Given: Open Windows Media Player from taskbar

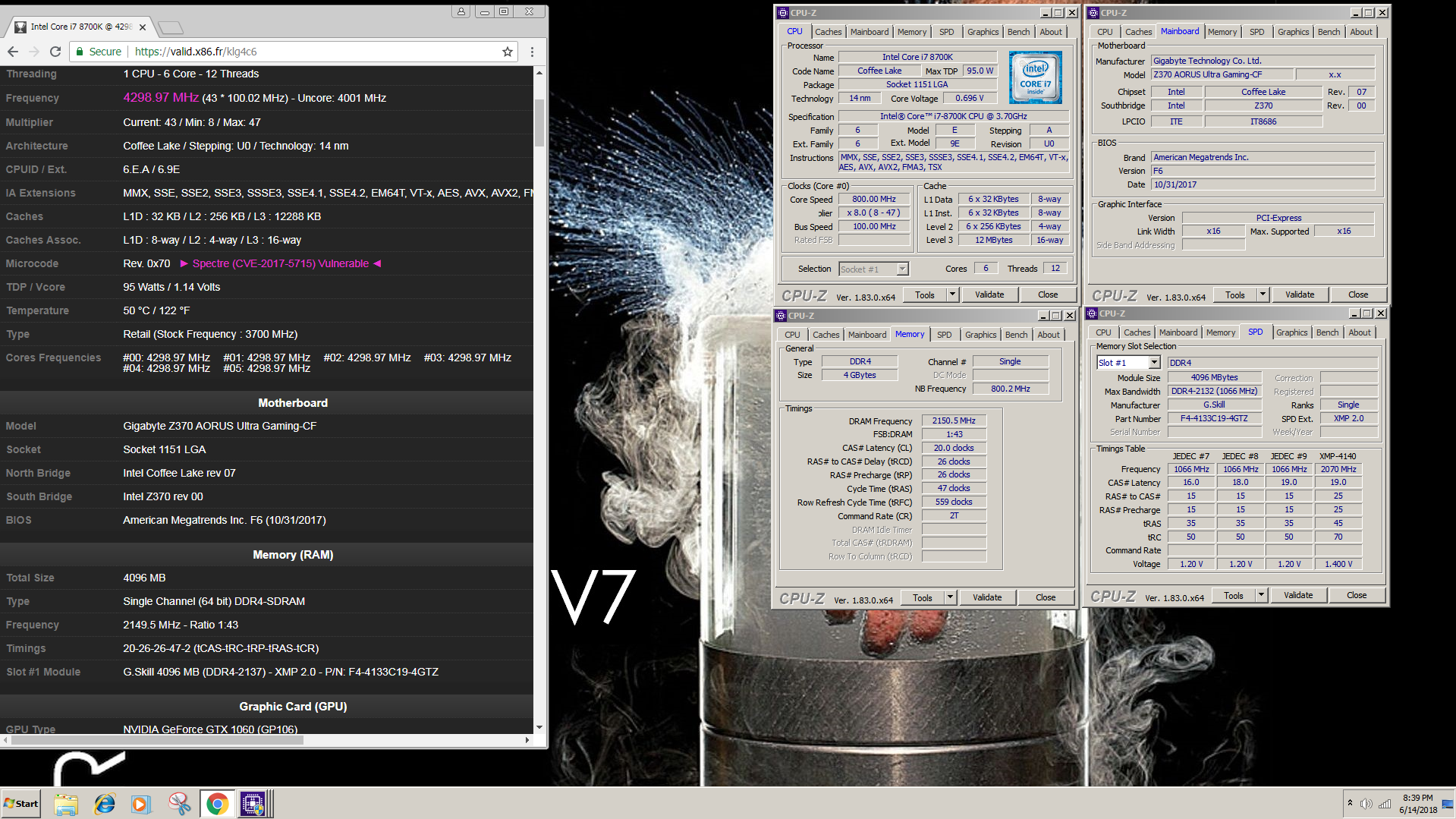Looking at the screenshot, I should (141, 804).
